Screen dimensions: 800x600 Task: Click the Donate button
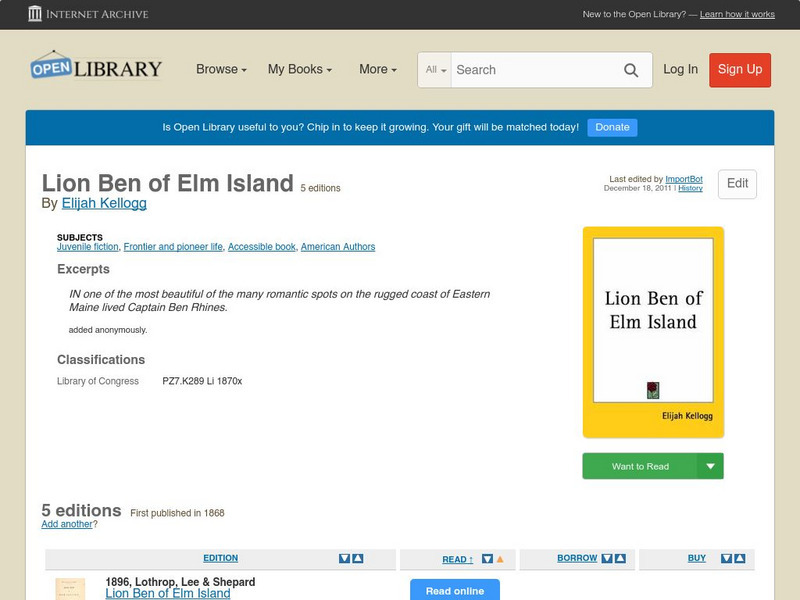point(611,127)
